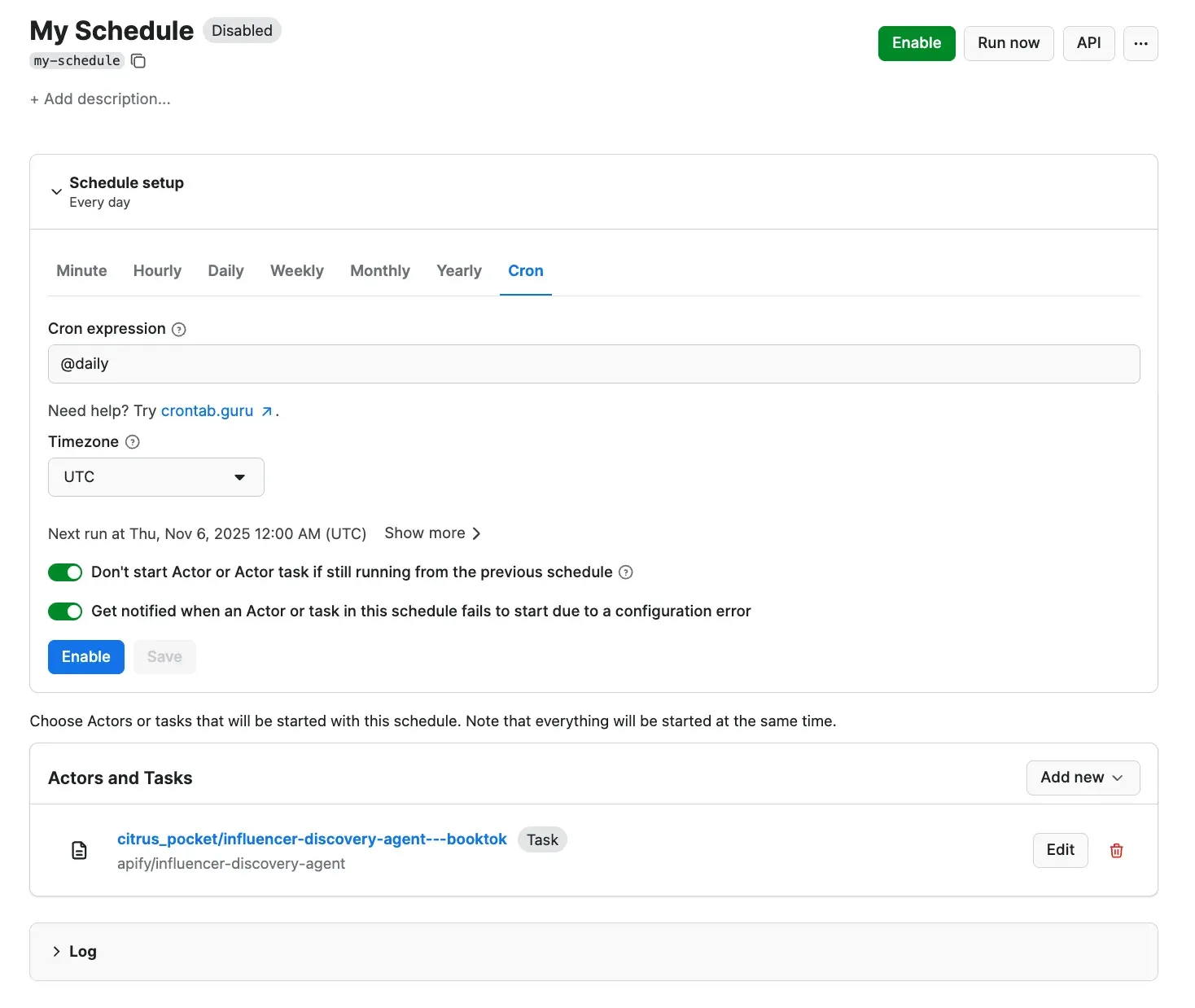Click the Actors and Tasks heading

pos(120,778)
